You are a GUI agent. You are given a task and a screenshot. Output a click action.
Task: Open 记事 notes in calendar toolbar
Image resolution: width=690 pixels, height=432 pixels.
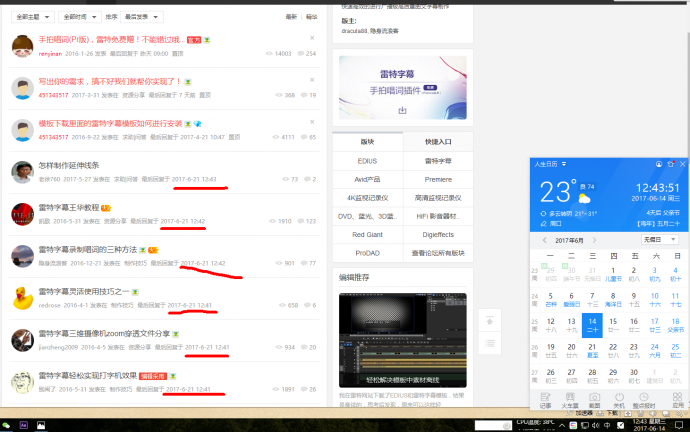point(545,400)
